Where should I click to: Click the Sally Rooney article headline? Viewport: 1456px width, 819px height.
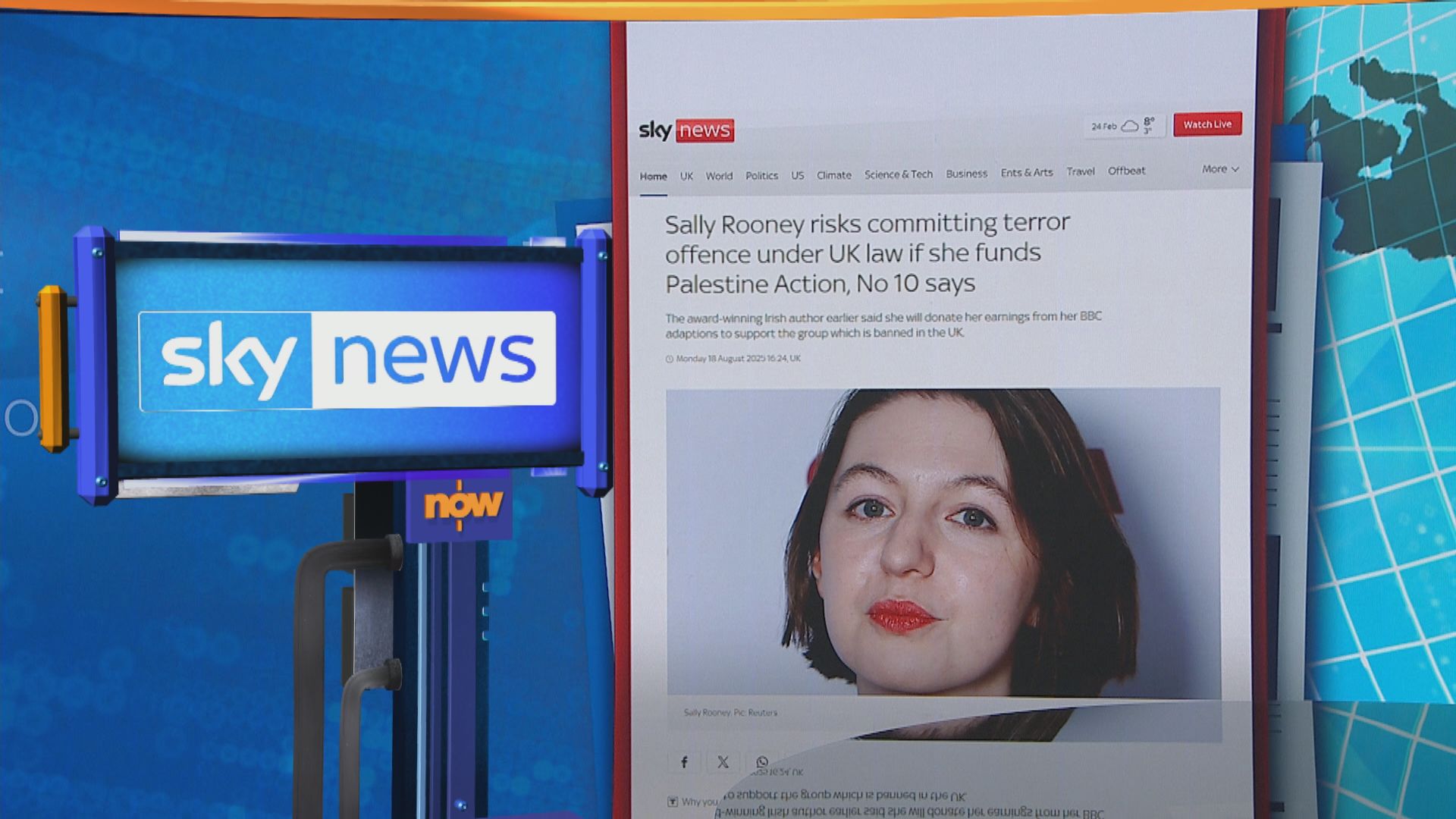click(867, 253)
